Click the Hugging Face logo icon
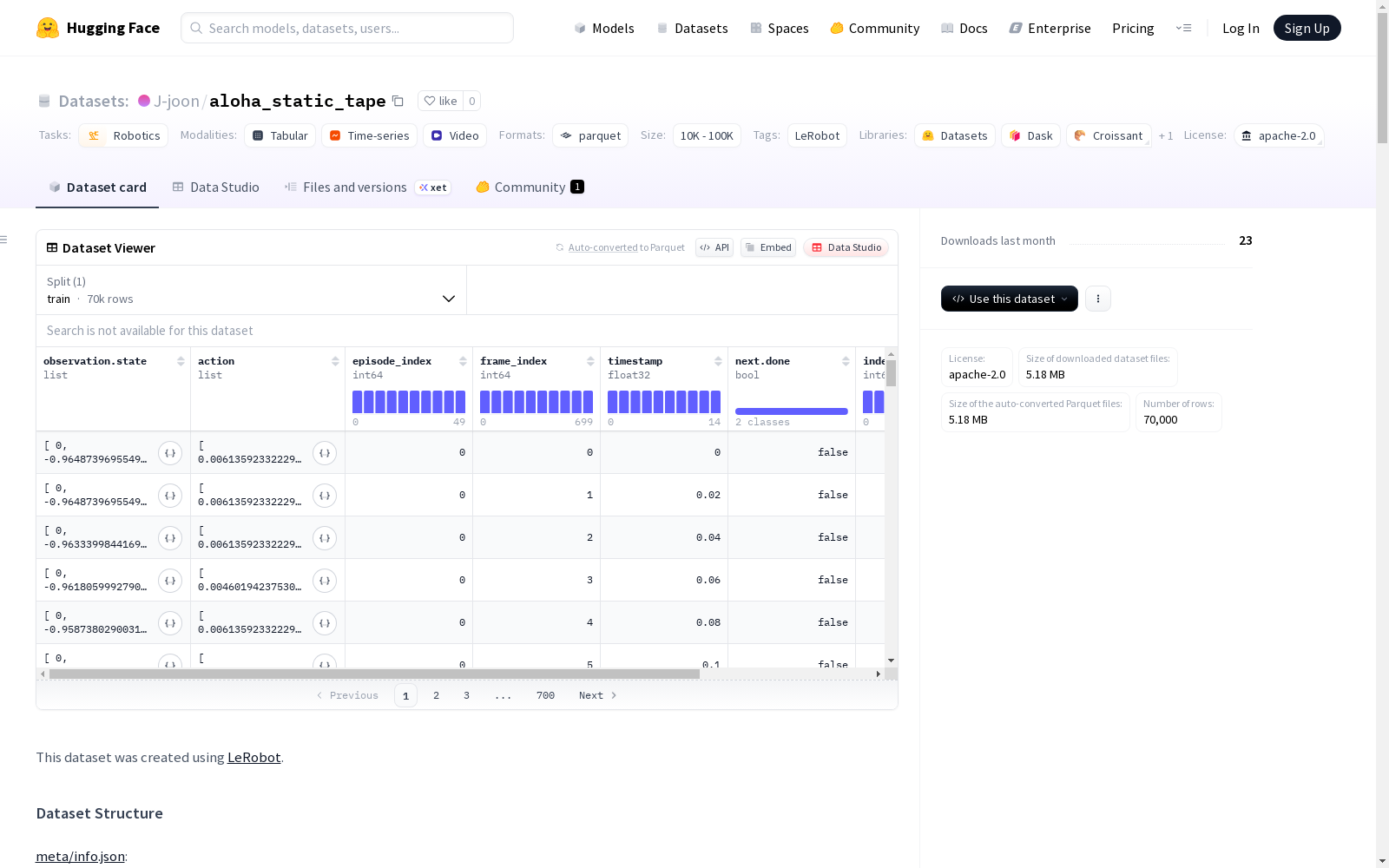 tap(48, 28)
